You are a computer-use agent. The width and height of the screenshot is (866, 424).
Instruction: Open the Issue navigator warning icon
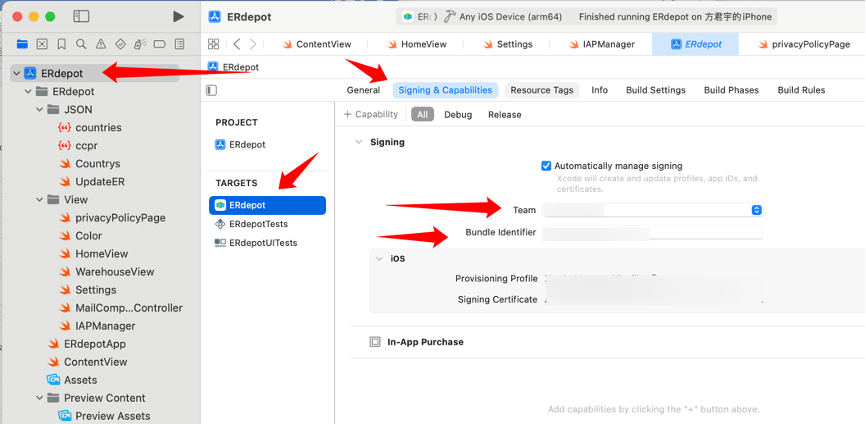coord(101,44)
